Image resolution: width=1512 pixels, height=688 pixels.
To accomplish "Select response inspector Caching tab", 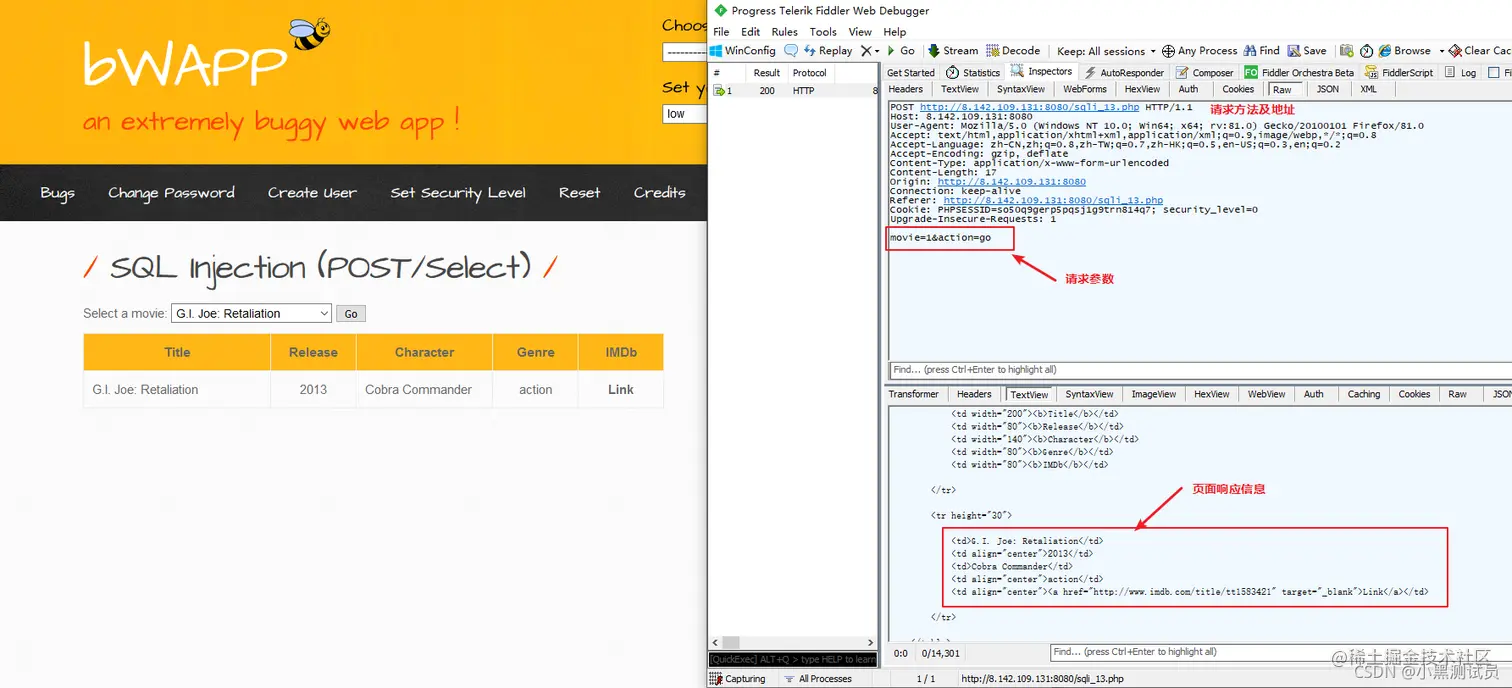I will [x=1363, y=394].
